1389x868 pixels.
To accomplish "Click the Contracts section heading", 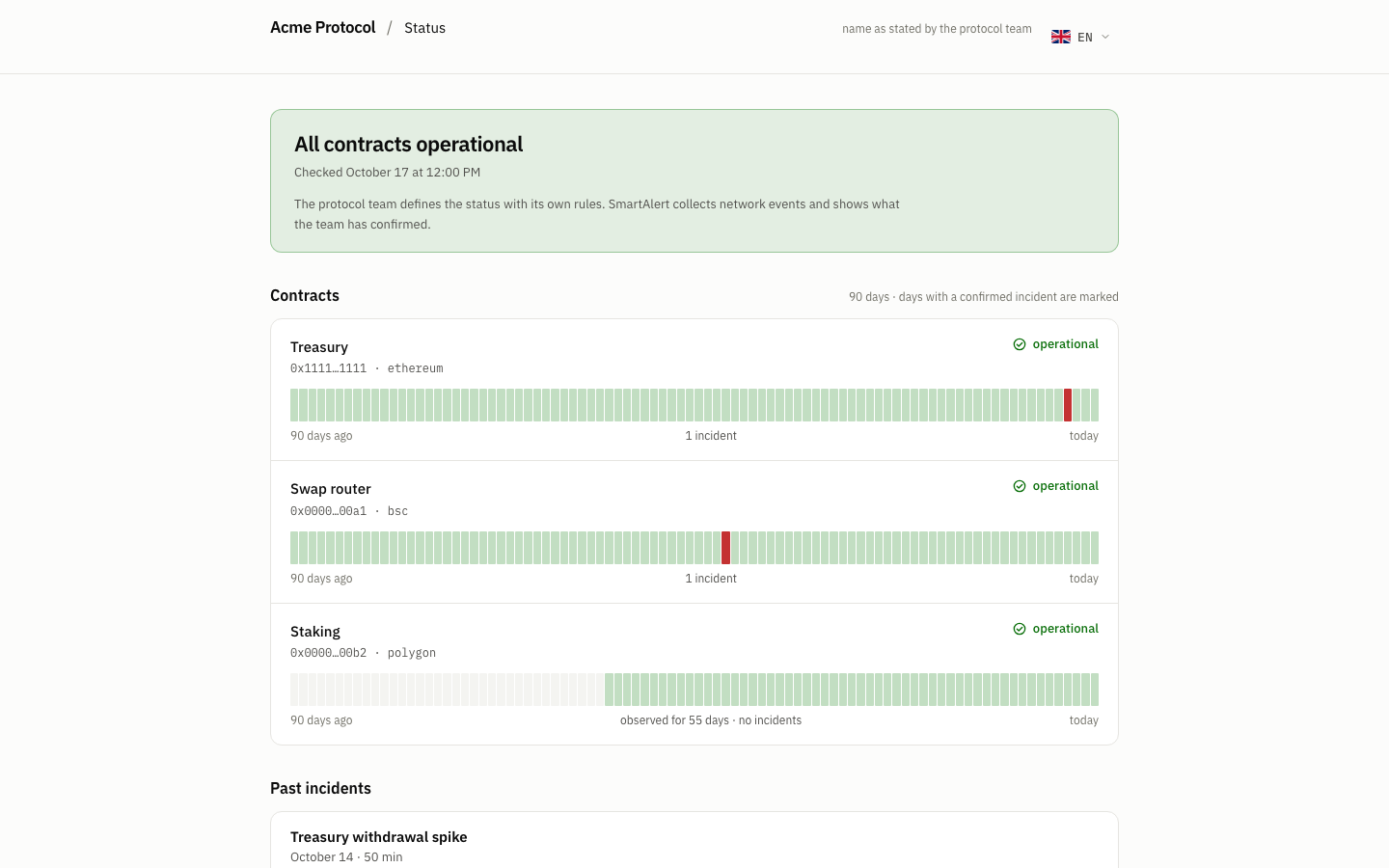I will 305,295.
